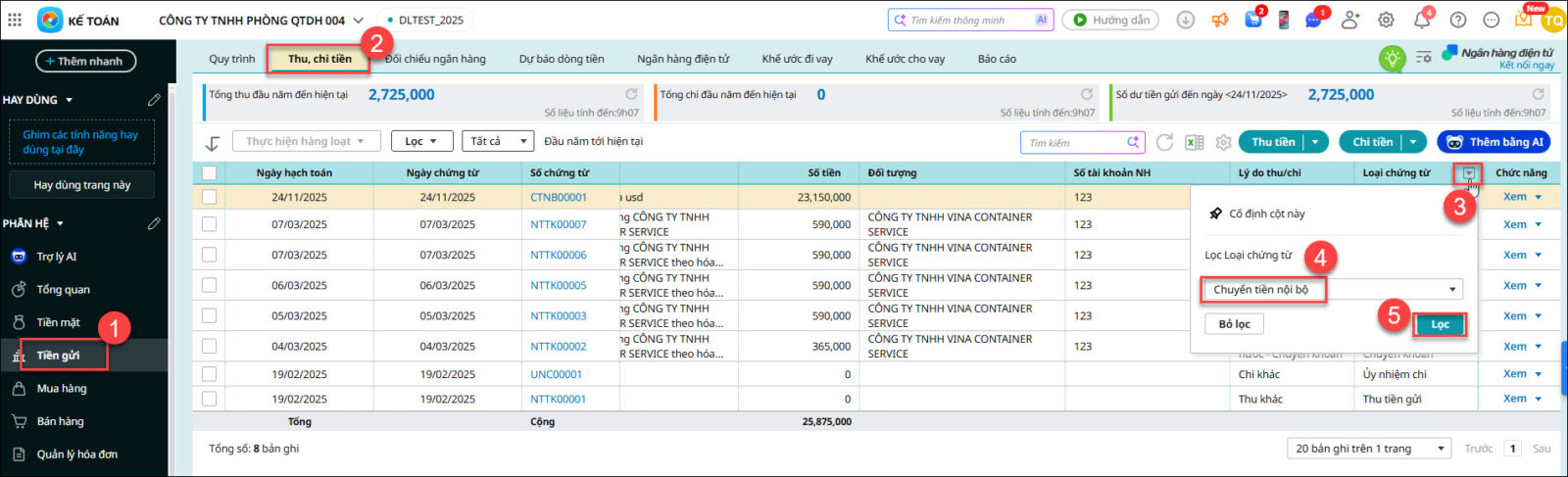
Task: Click the Excel export icon
Action: pos(1194,142)
